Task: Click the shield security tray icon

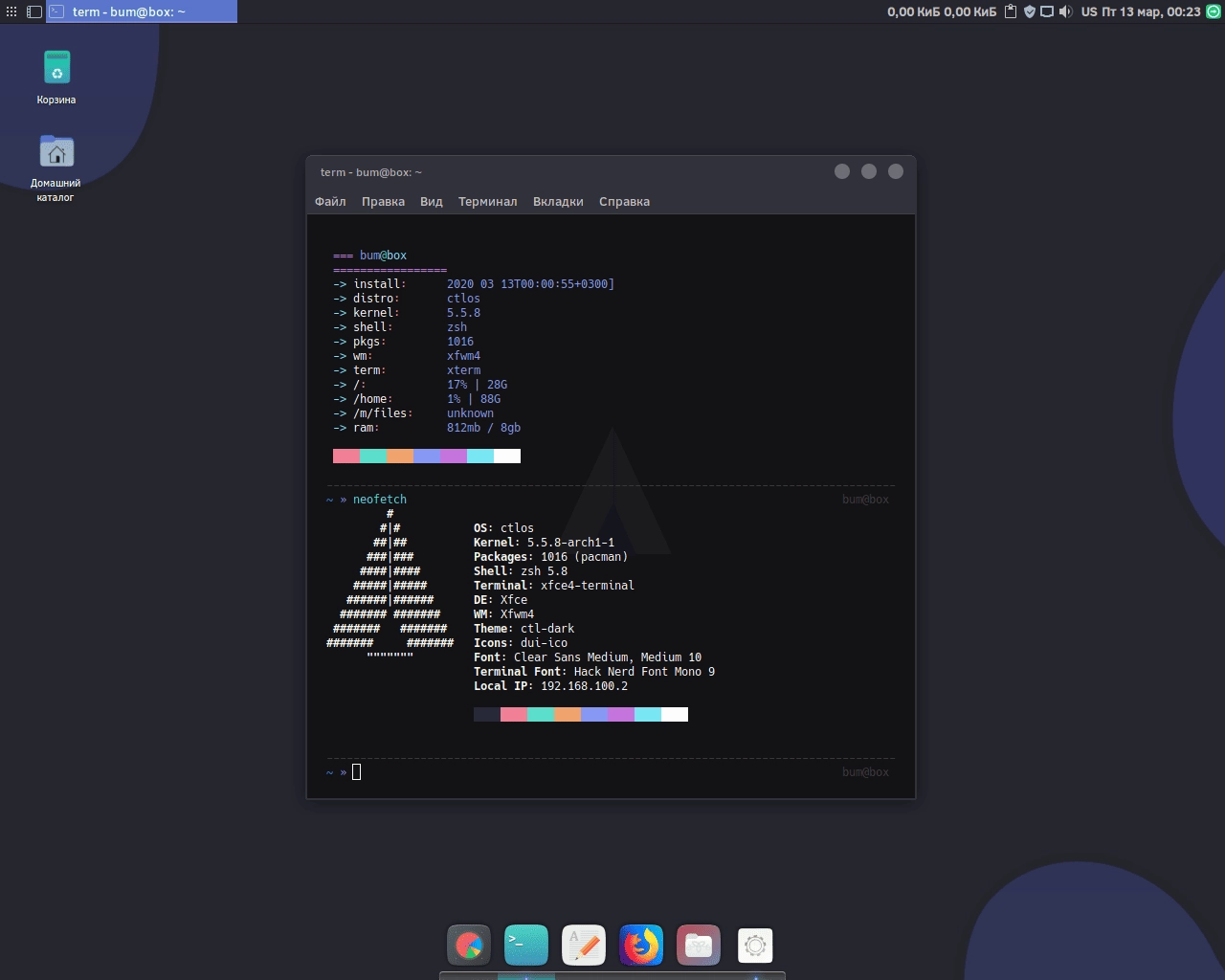Action: pos(1030,11)
